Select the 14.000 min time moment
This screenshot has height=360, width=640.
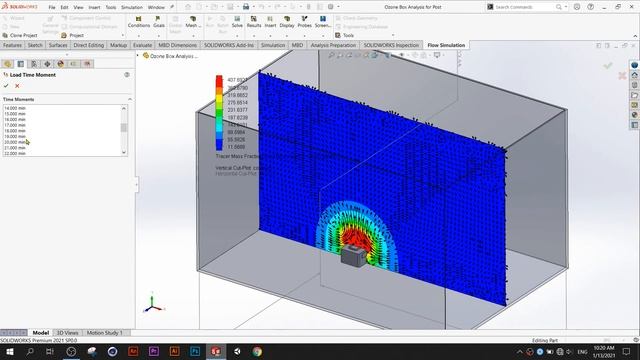tap(15, 108)
